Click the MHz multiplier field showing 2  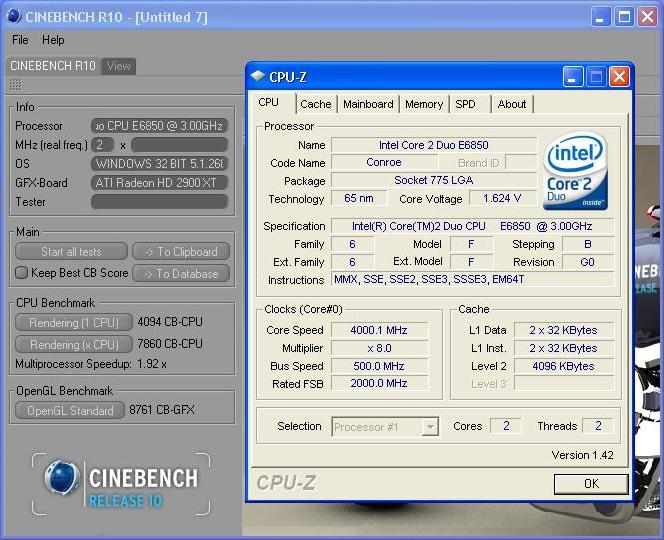click(102, 145)
